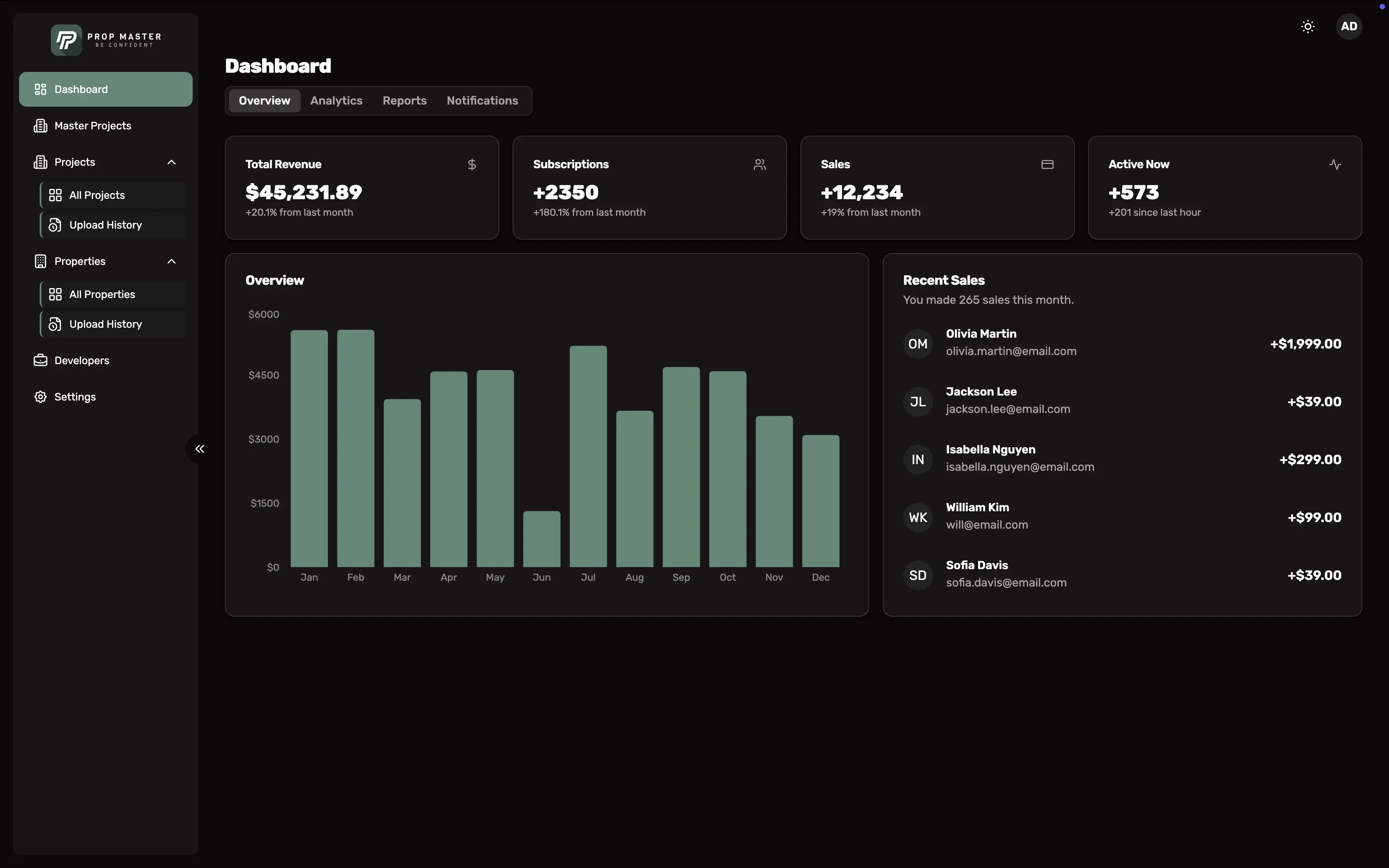Screen dimensions: 1389x868
Task: Open the Reports tab
Action: click(404, 100)
